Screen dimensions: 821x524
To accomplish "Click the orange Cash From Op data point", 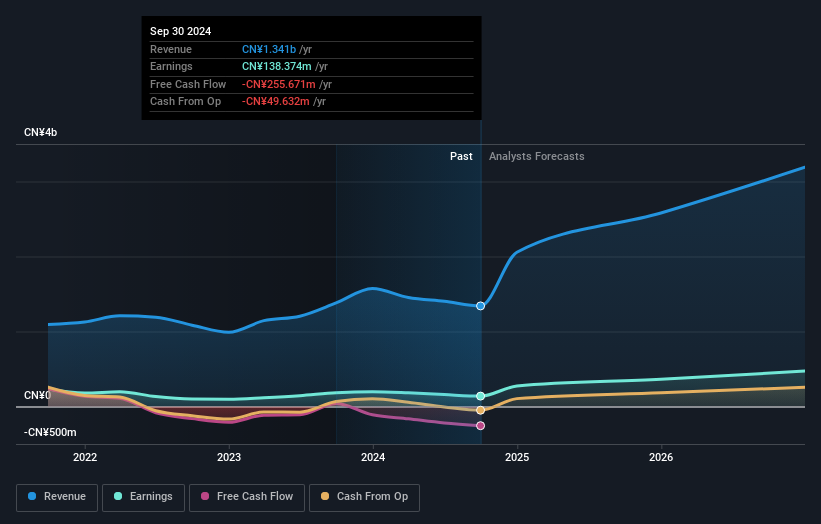I will click(x=480, y=410).
